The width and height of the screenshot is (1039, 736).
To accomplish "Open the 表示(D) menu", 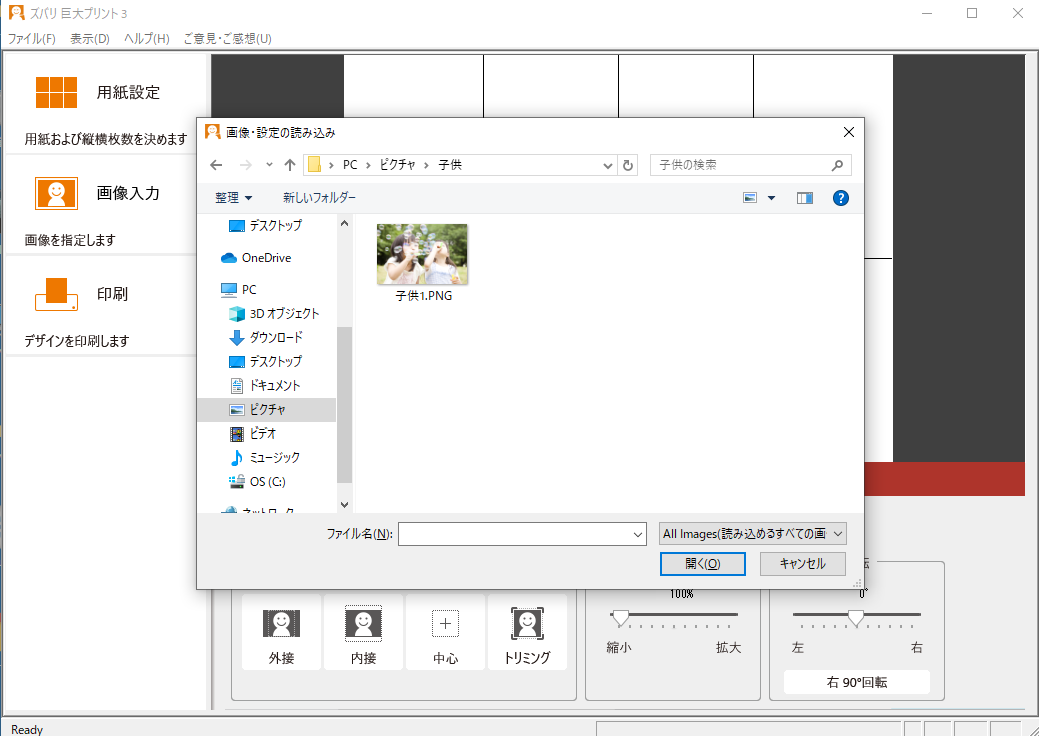I will tap(88, 38).
